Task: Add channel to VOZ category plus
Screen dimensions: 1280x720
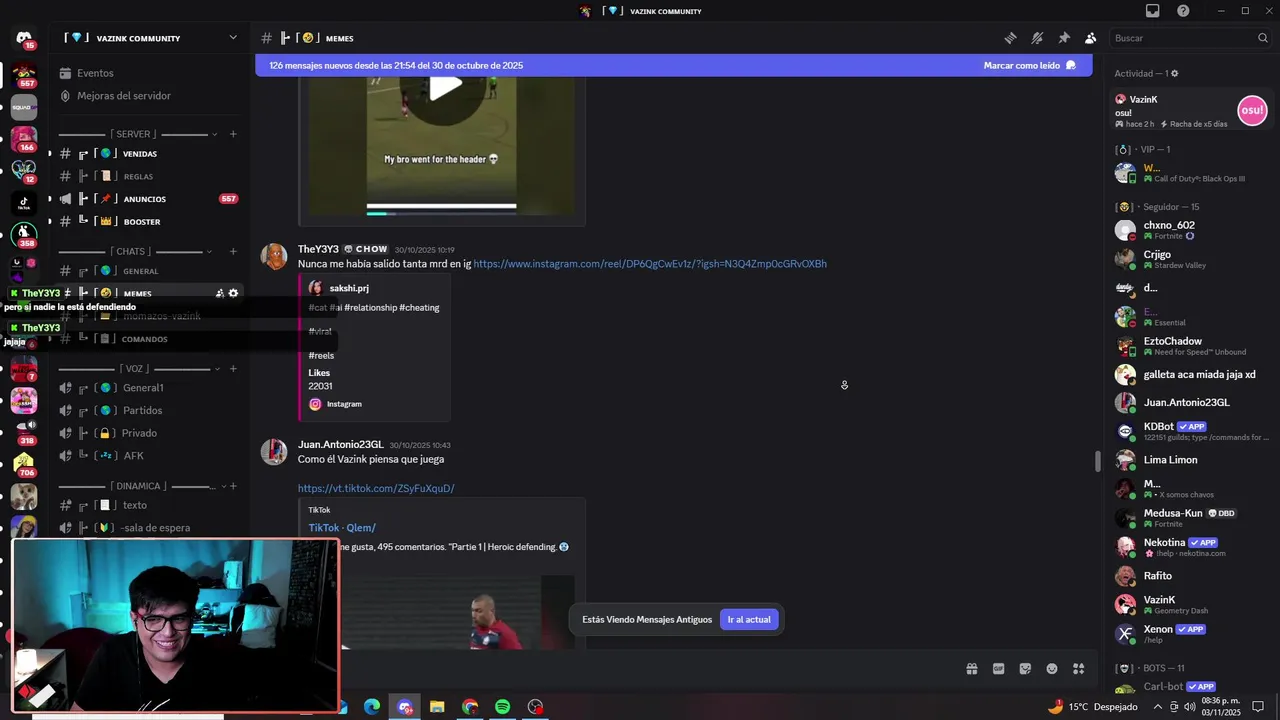Action: pyautogui.click(x=233, y=368)
